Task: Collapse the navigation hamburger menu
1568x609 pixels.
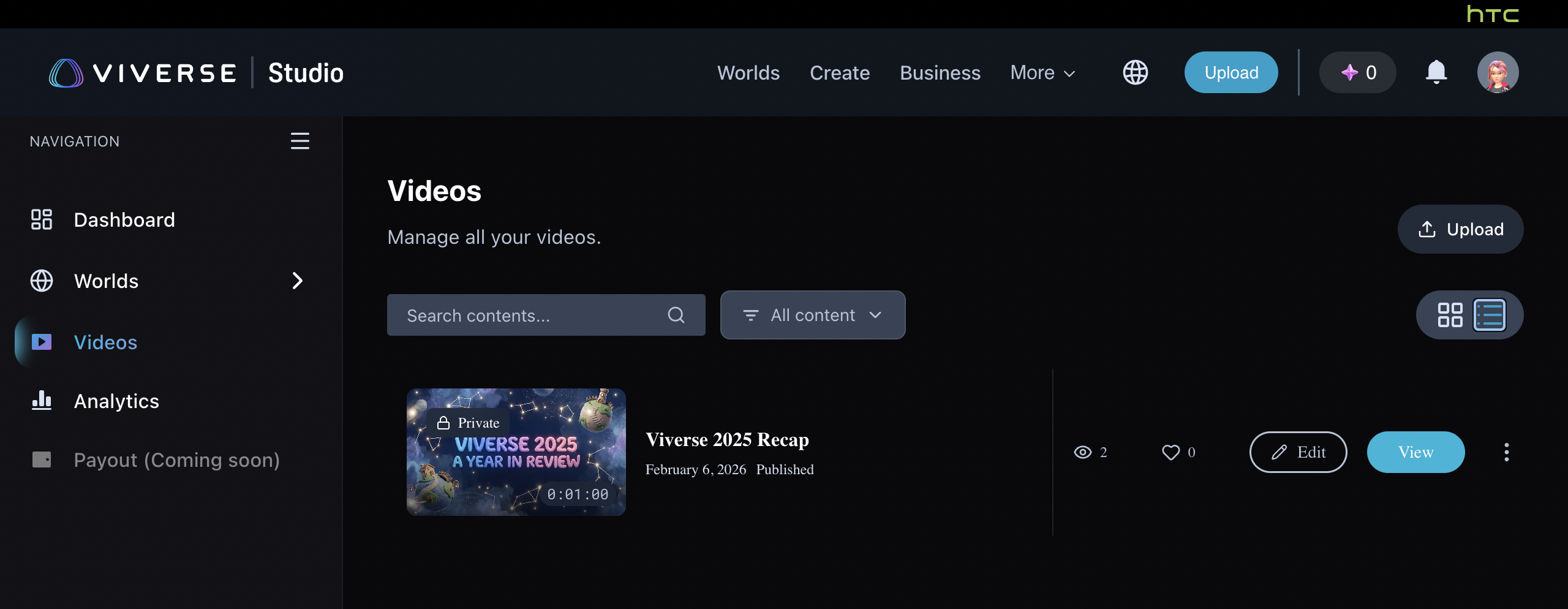Action: click(x=300, y=141)
